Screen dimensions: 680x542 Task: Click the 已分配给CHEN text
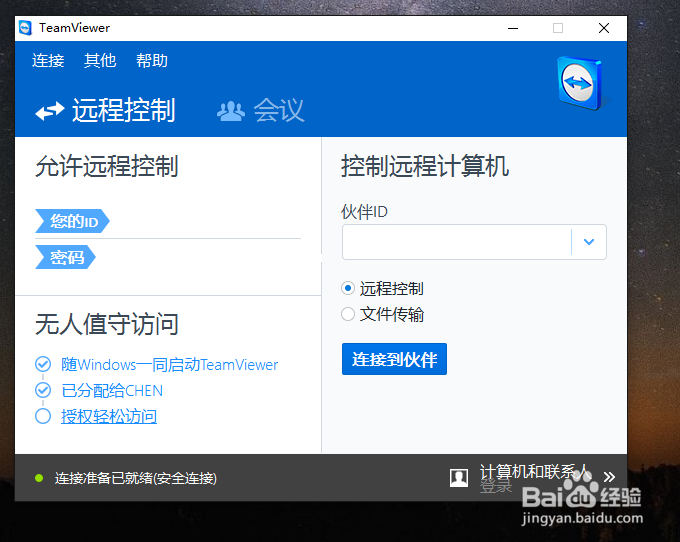point(112,391)
